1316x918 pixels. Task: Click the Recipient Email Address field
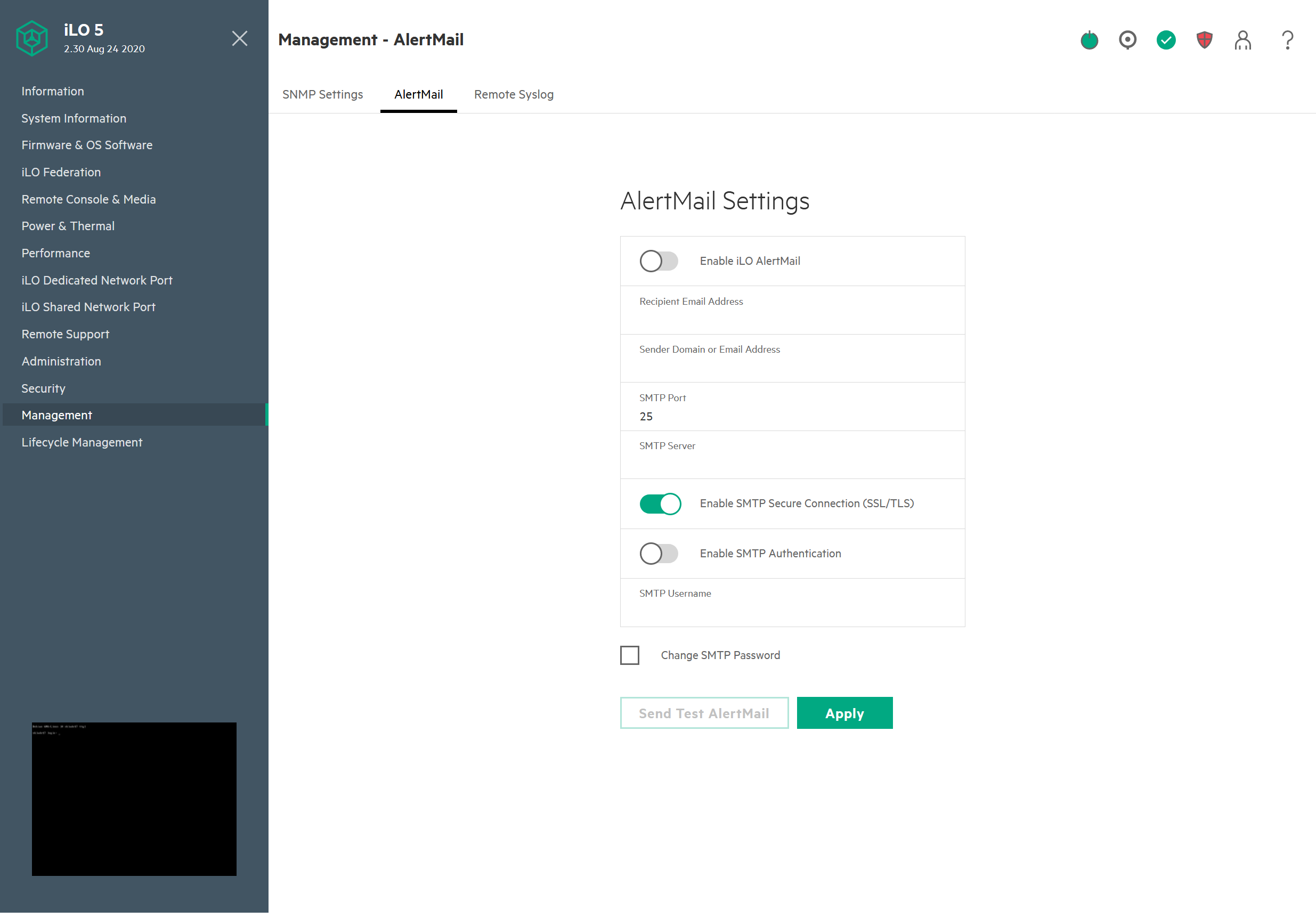click(x=792, y=318)
